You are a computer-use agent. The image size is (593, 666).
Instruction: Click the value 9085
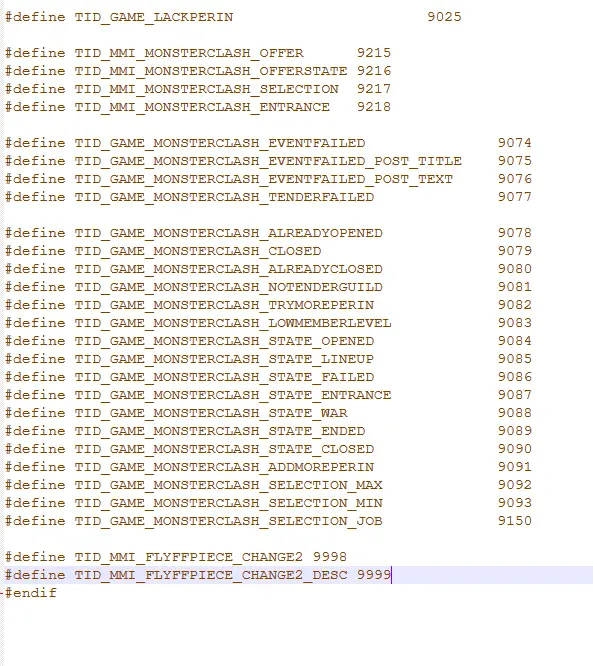(515, 359)
